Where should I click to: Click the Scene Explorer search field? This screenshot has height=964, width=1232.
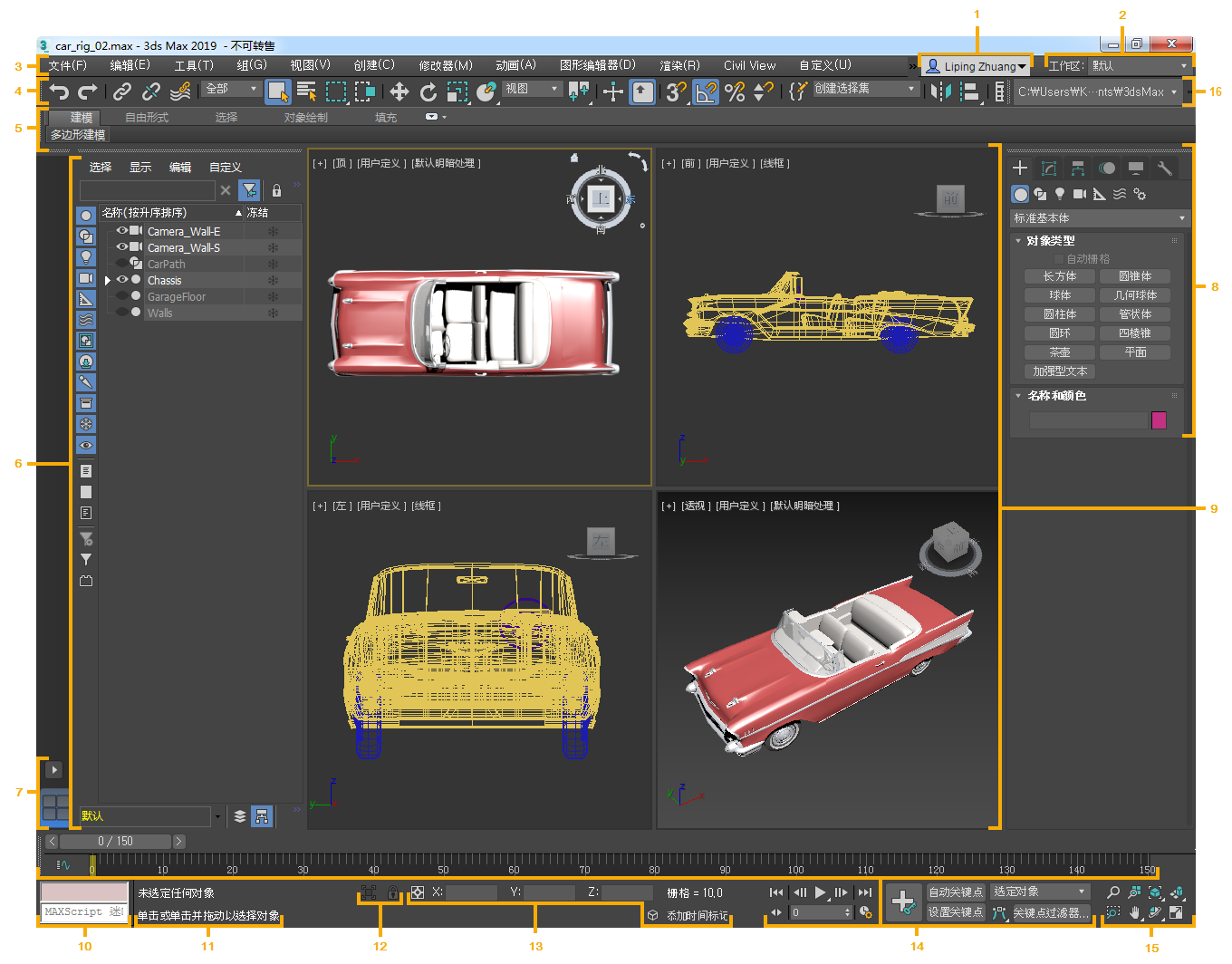pyautogui.click(x=148, y=190)
